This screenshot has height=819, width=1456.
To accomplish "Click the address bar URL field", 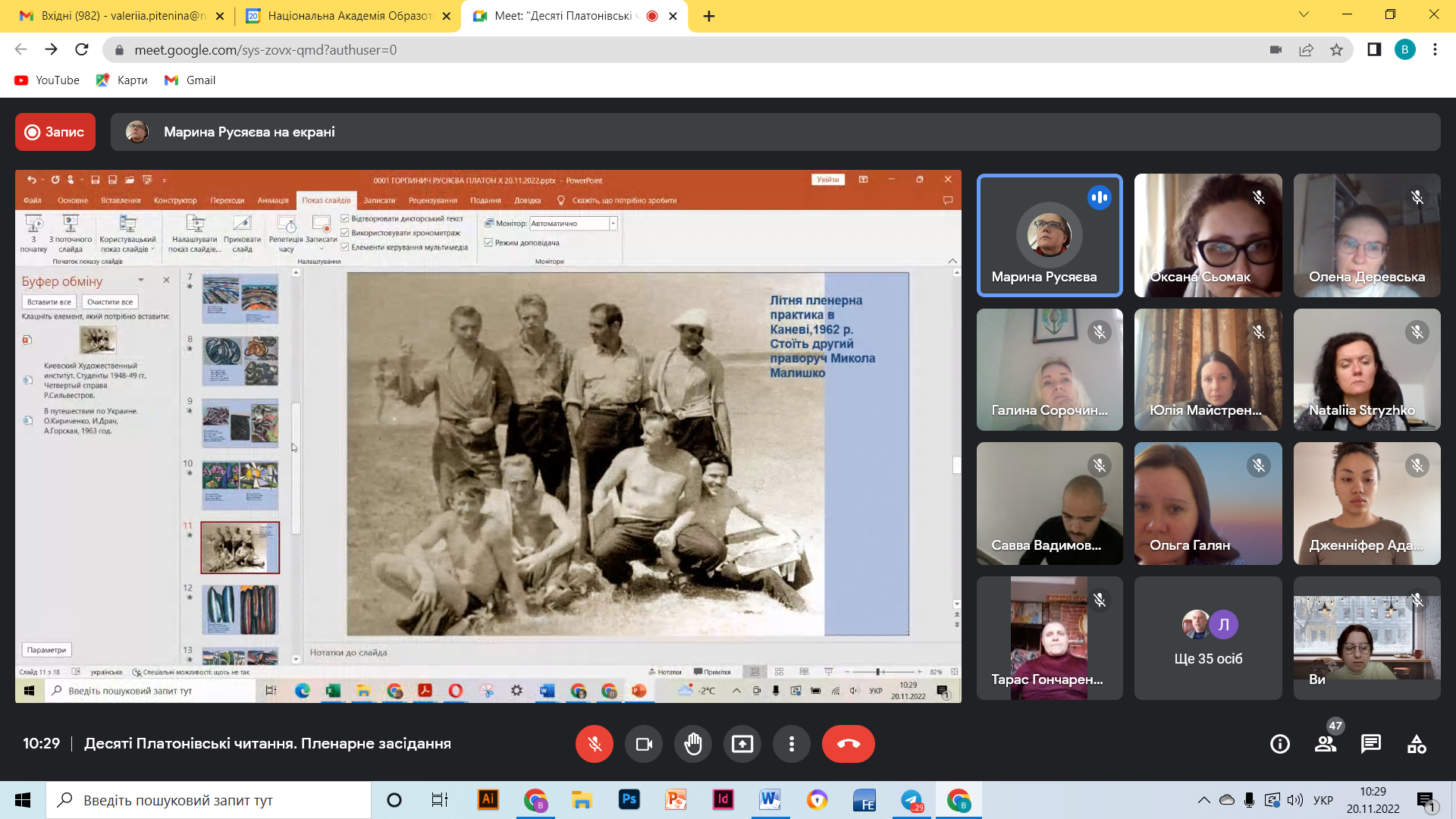I will pyautogui.click(x=682, y=50).
